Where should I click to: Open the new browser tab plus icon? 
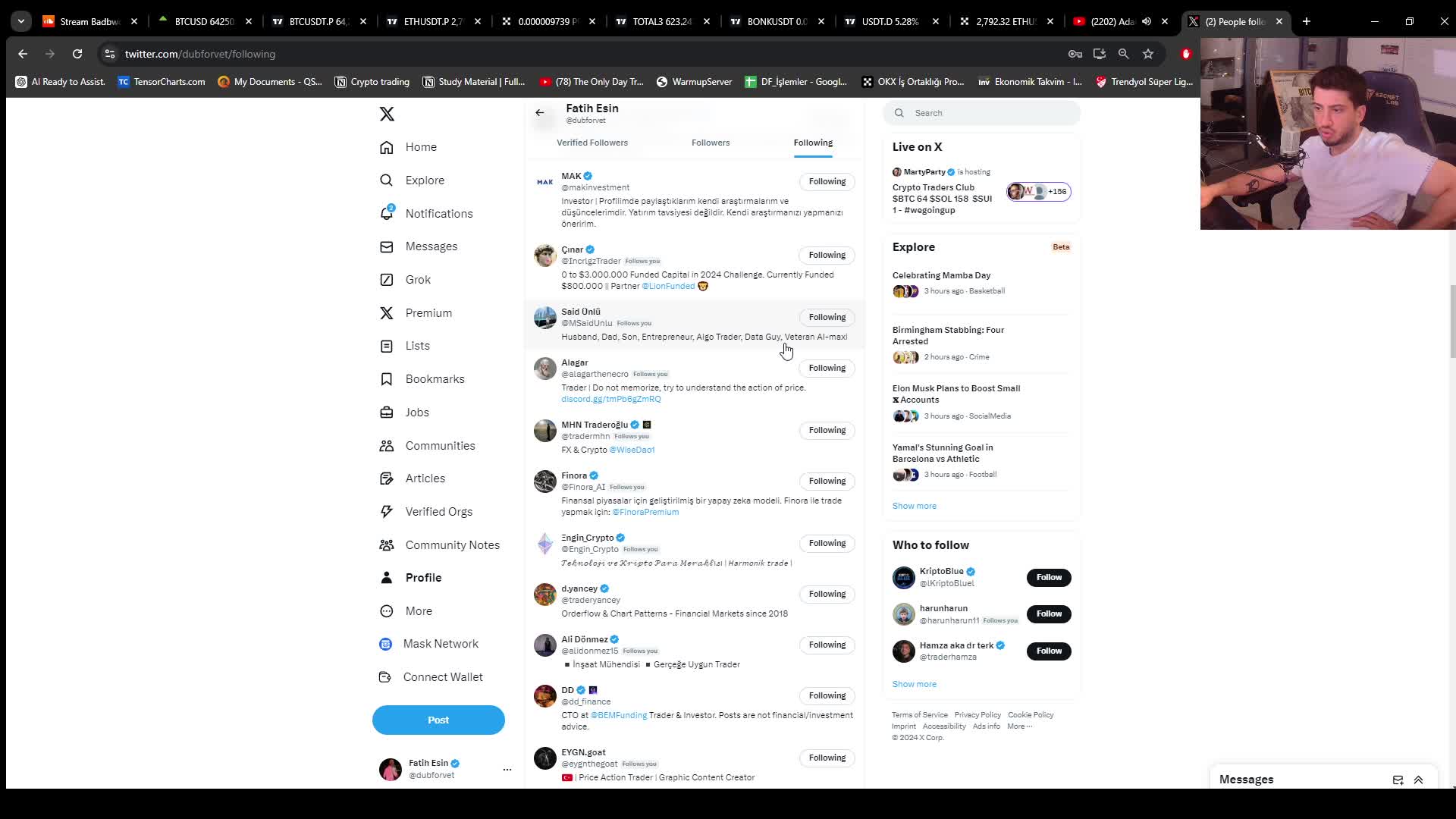click(1307, 21)
